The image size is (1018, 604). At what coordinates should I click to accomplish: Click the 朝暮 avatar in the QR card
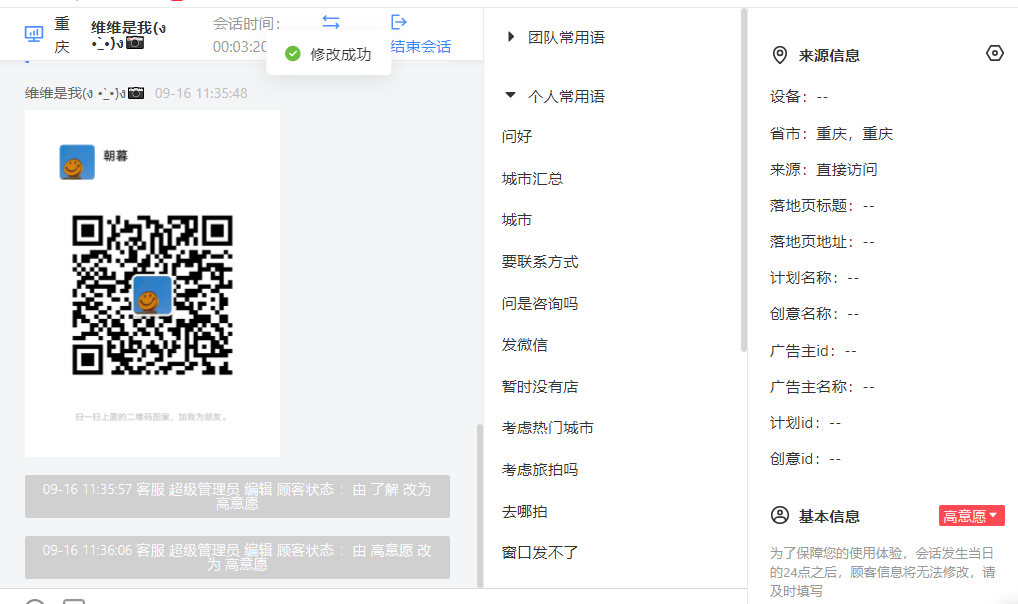point(77,162)
